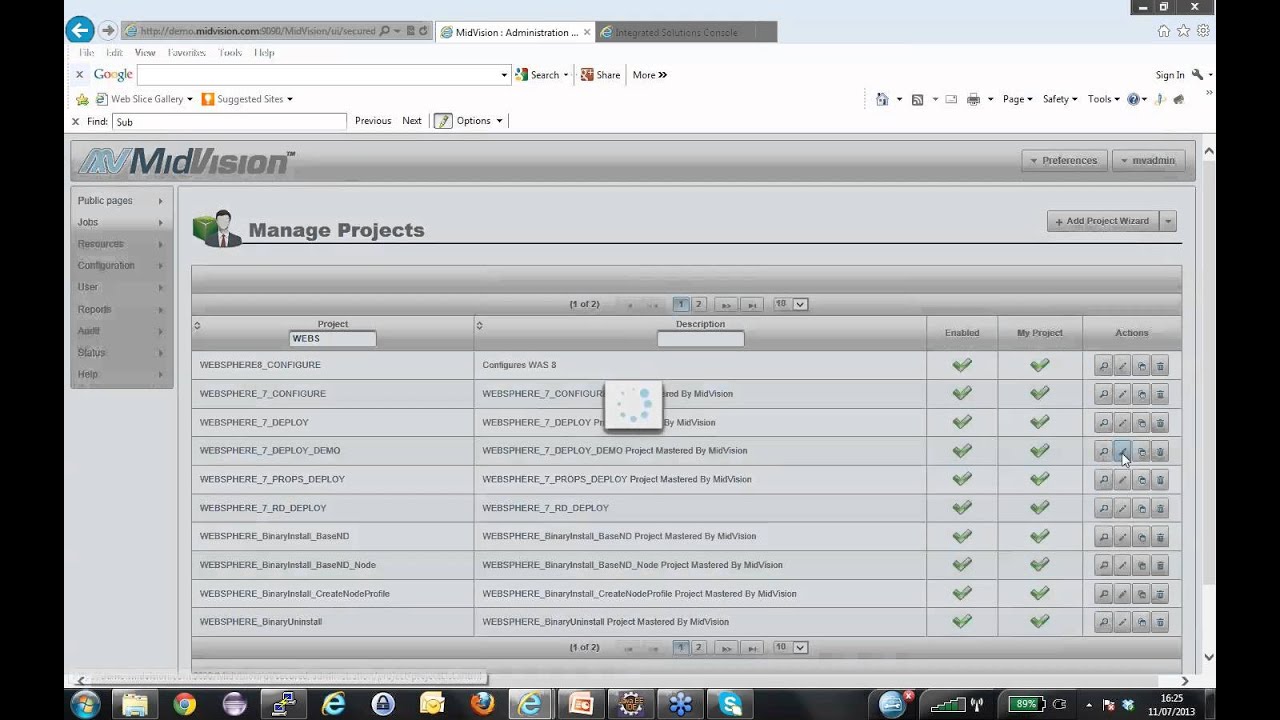
Task: Close the Find bar with its X
Action: tap(75, 121)
